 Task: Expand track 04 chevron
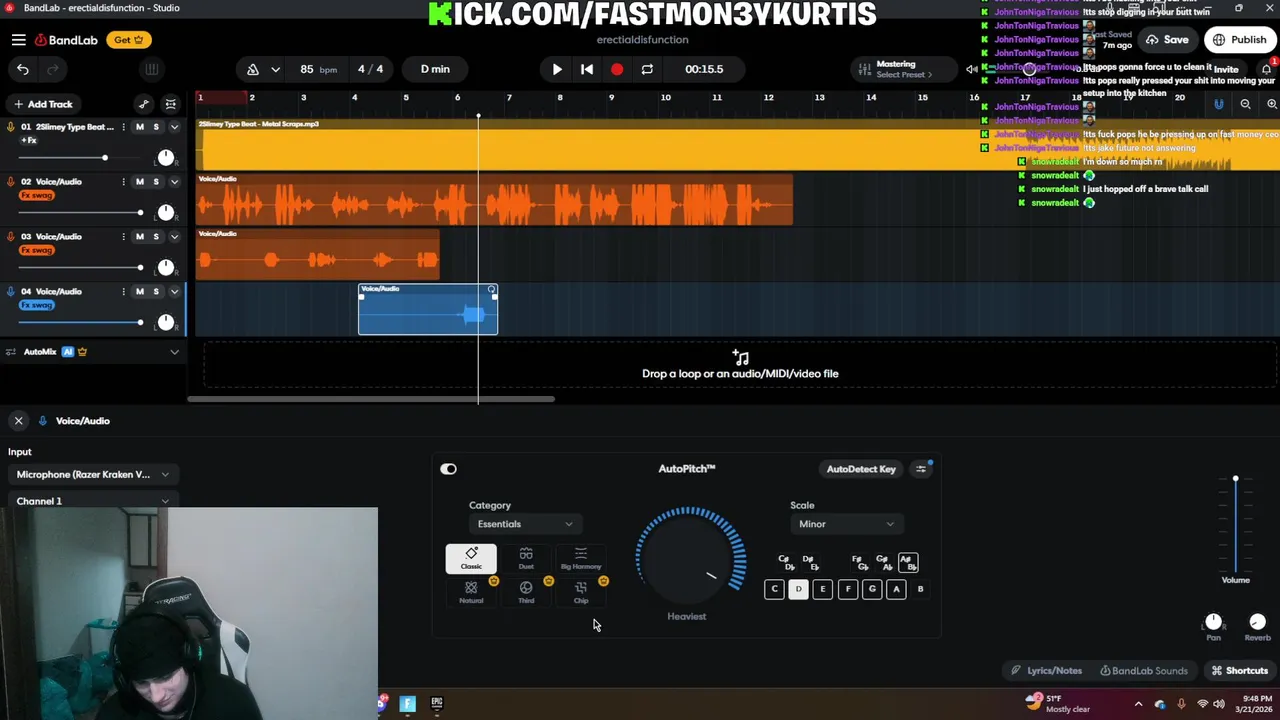click(x=174, y=292)
